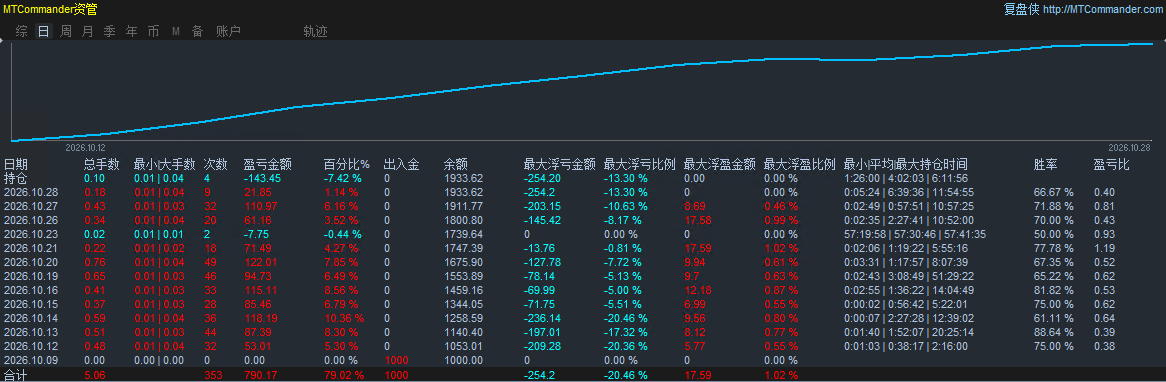The image size is (1166, 382).
Task: Select the 日 daily tab
Action: tap(44, 31)
